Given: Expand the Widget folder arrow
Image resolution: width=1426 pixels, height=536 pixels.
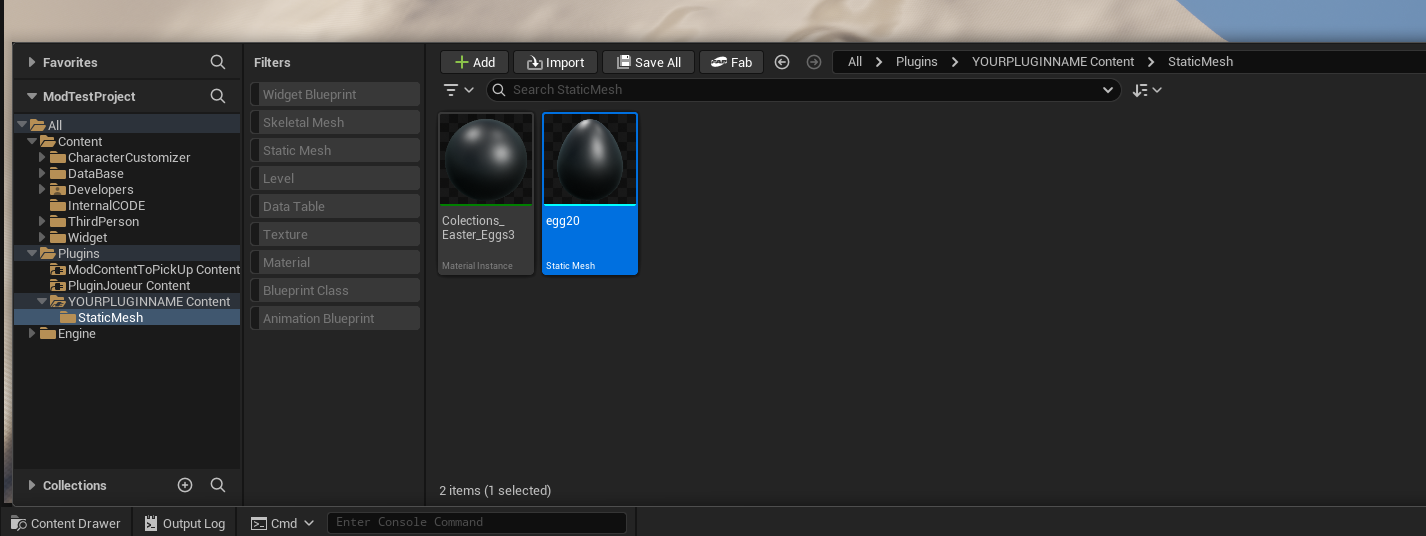Looking at the screenshot, I should pos(42,237).
